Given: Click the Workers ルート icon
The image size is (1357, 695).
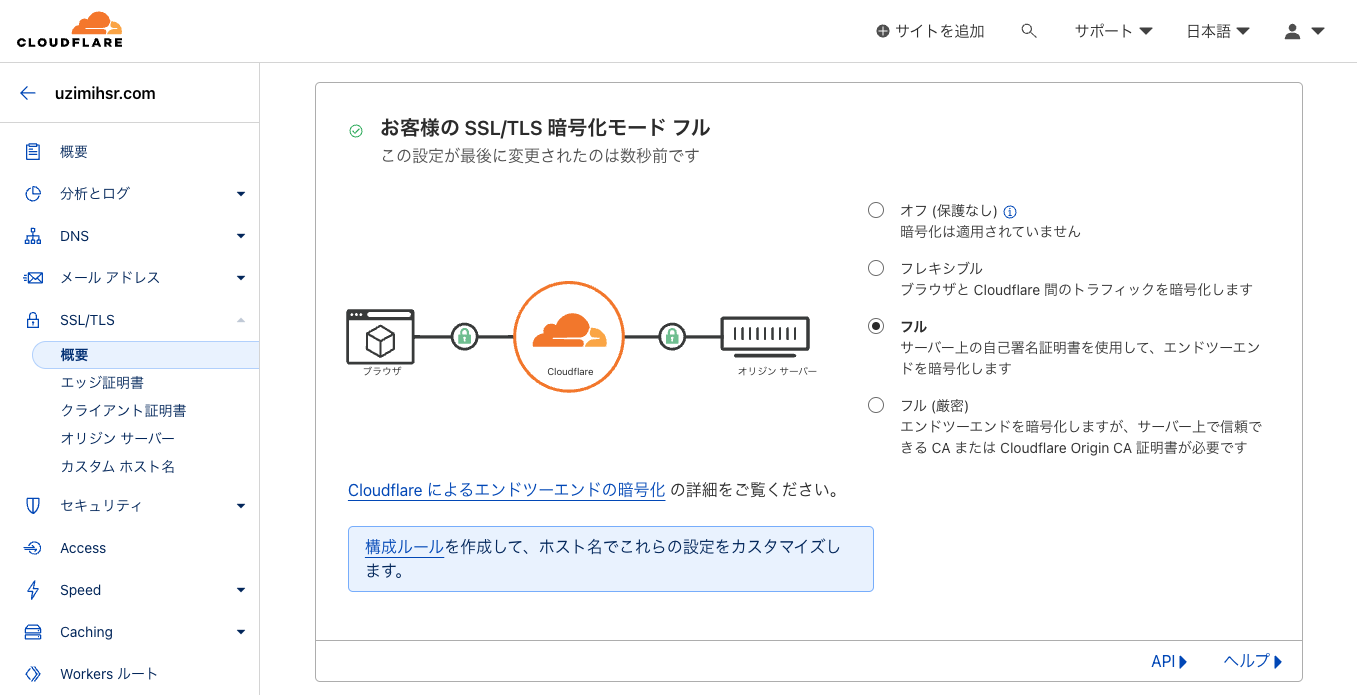Looking at the screenshot, I should (33, 674).
